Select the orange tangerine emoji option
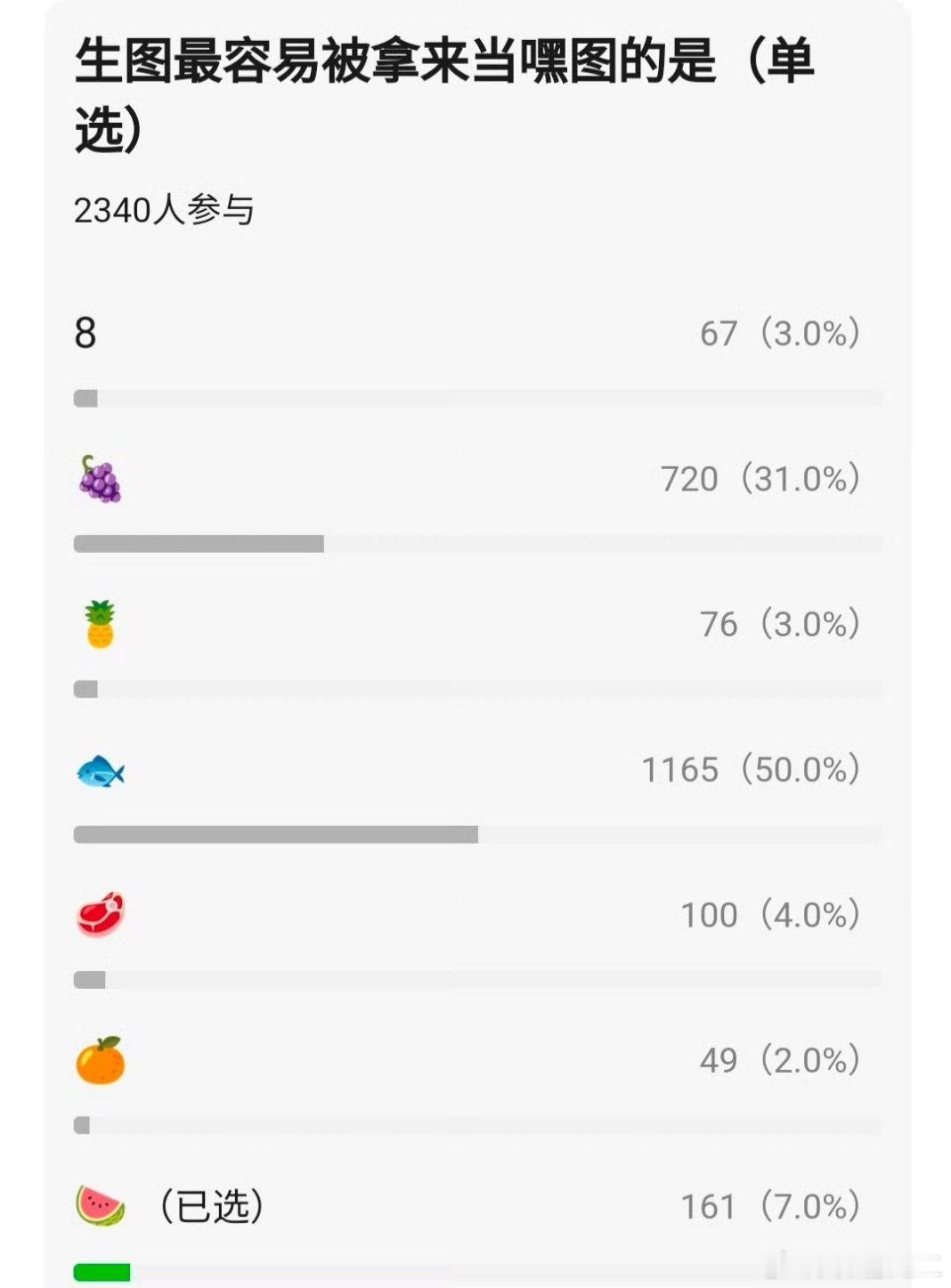Screen dimensions: 951x1288 pos(100,1060)
